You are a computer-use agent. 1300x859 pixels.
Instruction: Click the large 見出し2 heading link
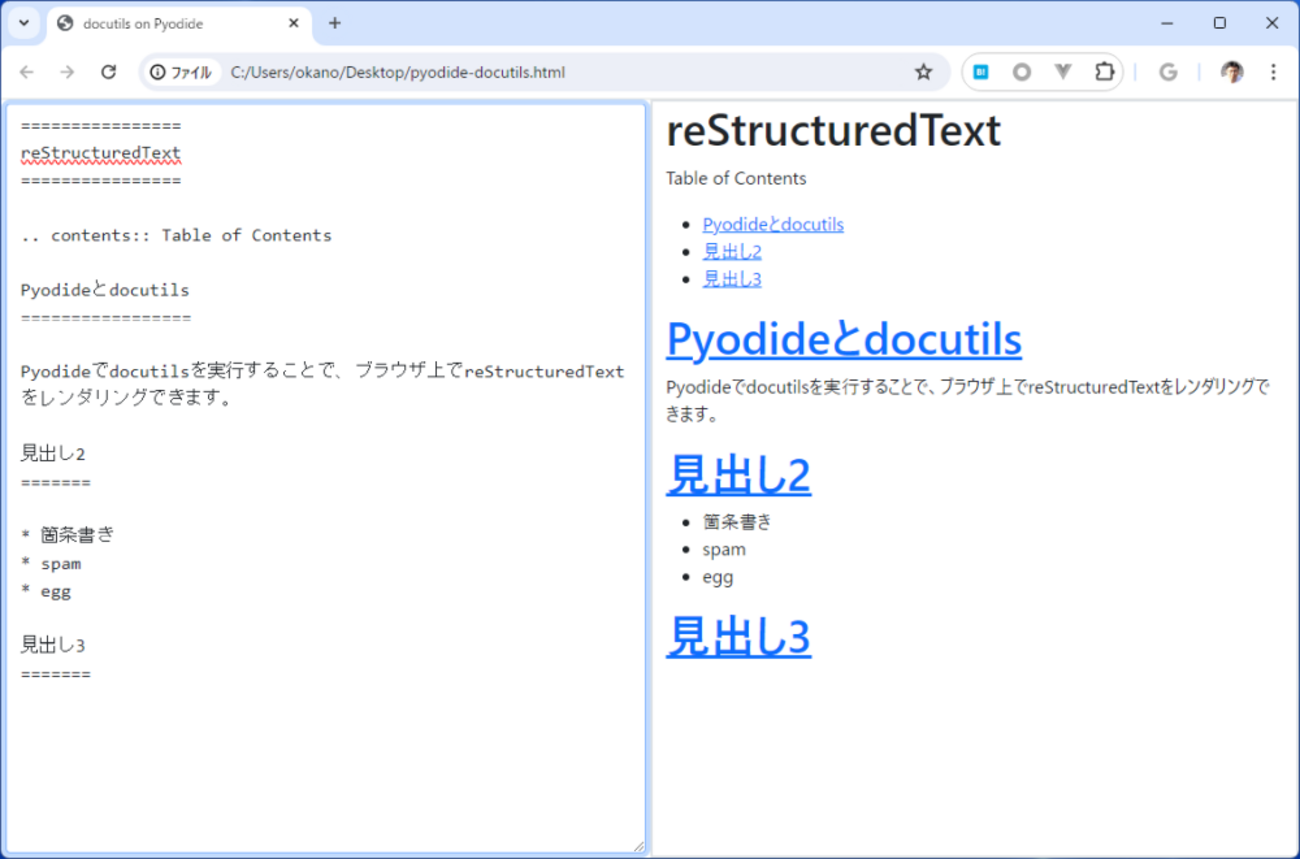[738, 474]
